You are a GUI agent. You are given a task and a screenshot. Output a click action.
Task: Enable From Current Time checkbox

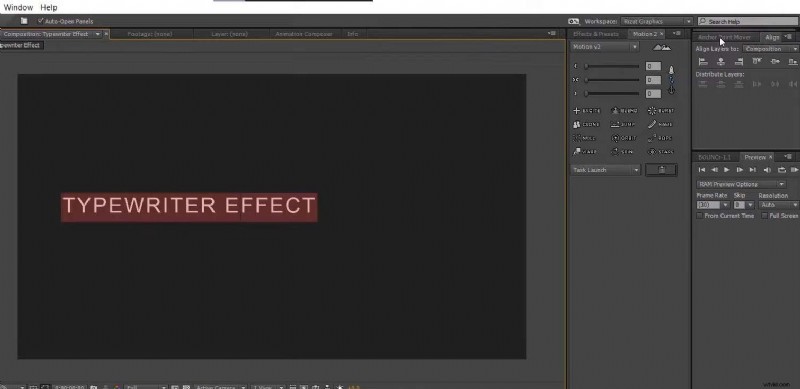(699, 216)
